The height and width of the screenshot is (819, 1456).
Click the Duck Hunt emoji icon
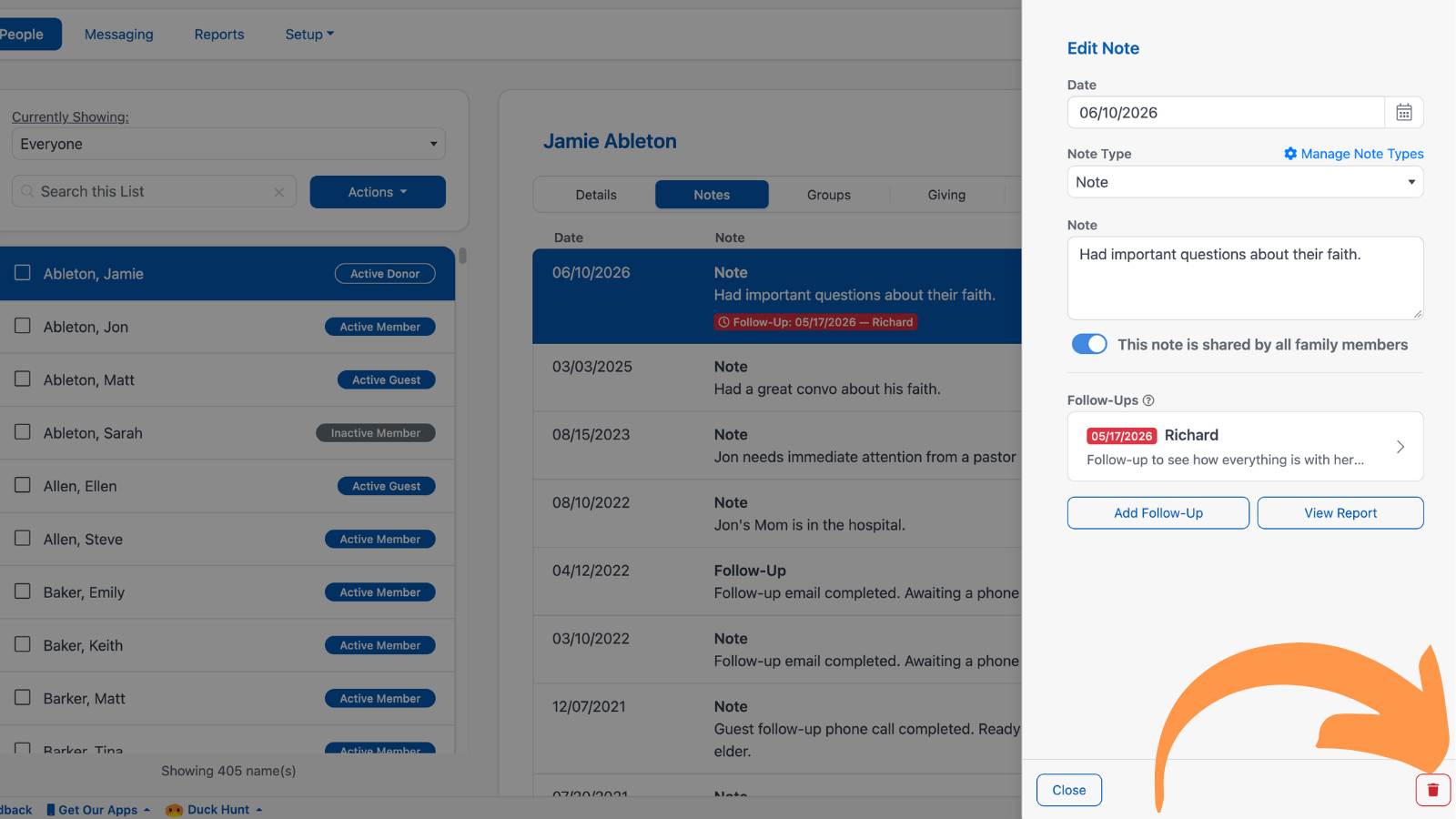click(x=174, y=810)
